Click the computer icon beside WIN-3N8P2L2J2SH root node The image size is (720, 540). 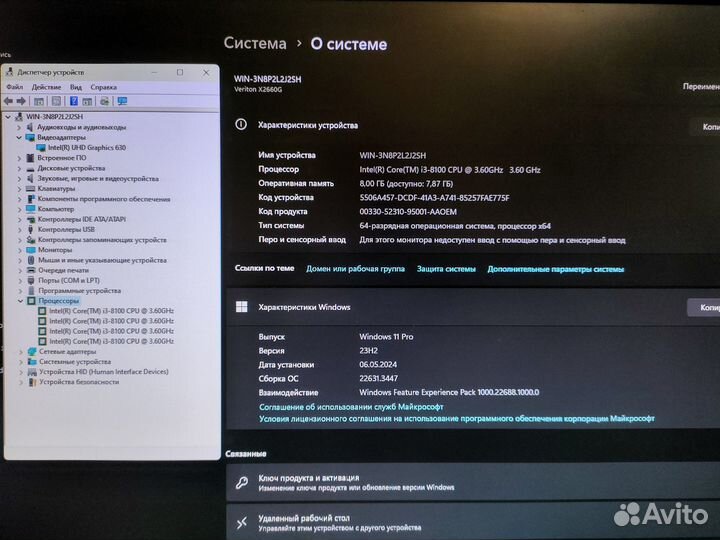coord(19,117)
